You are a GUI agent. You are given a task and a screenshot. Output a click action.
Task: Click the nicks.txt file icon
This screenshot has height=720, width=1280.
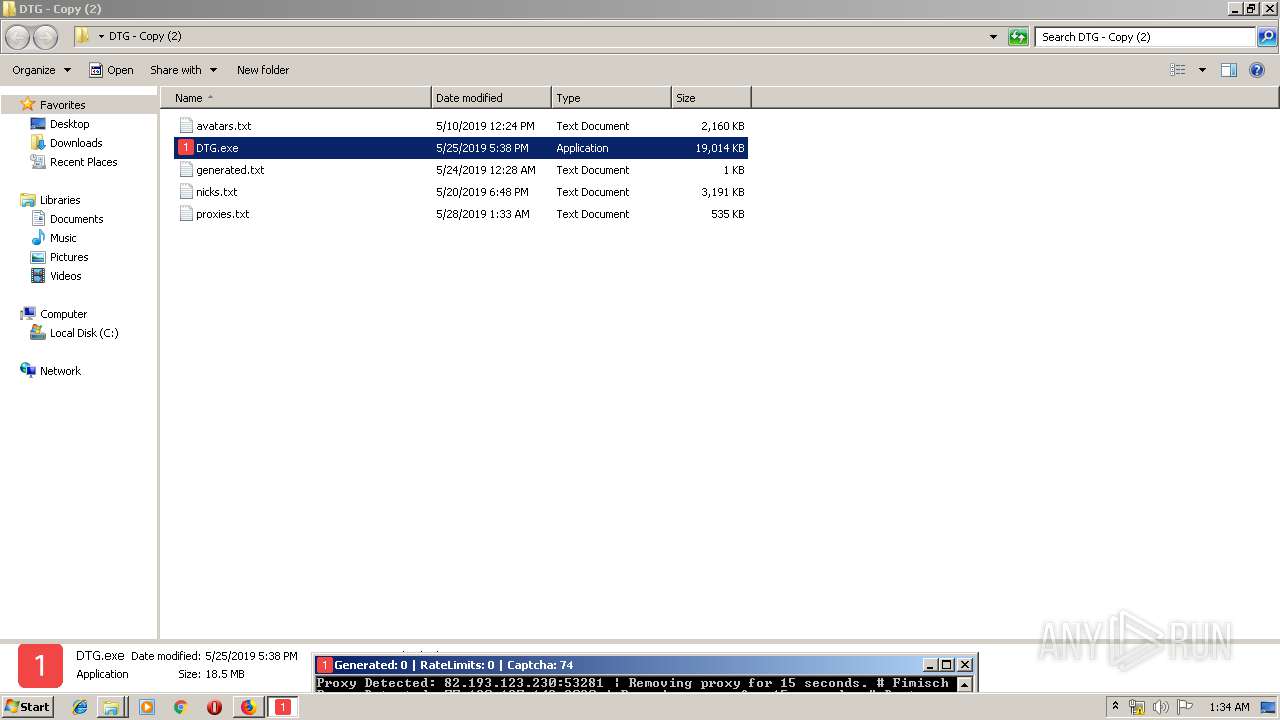coord(185,192)
